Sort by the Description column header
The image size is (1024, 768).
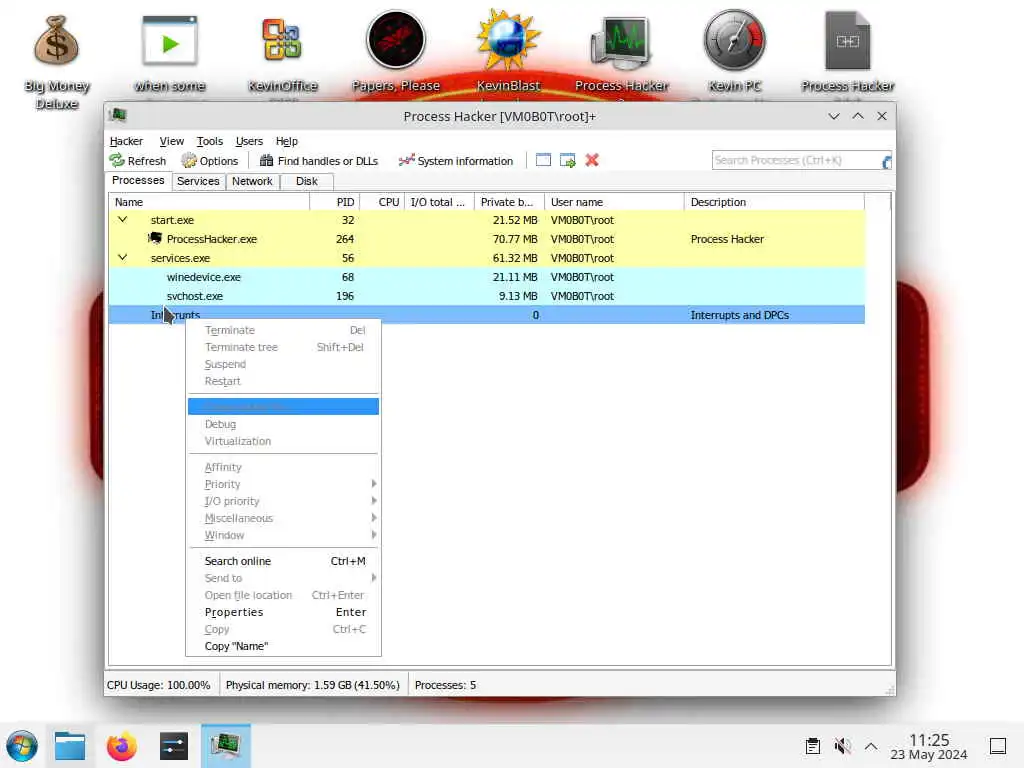pos(774,202)
